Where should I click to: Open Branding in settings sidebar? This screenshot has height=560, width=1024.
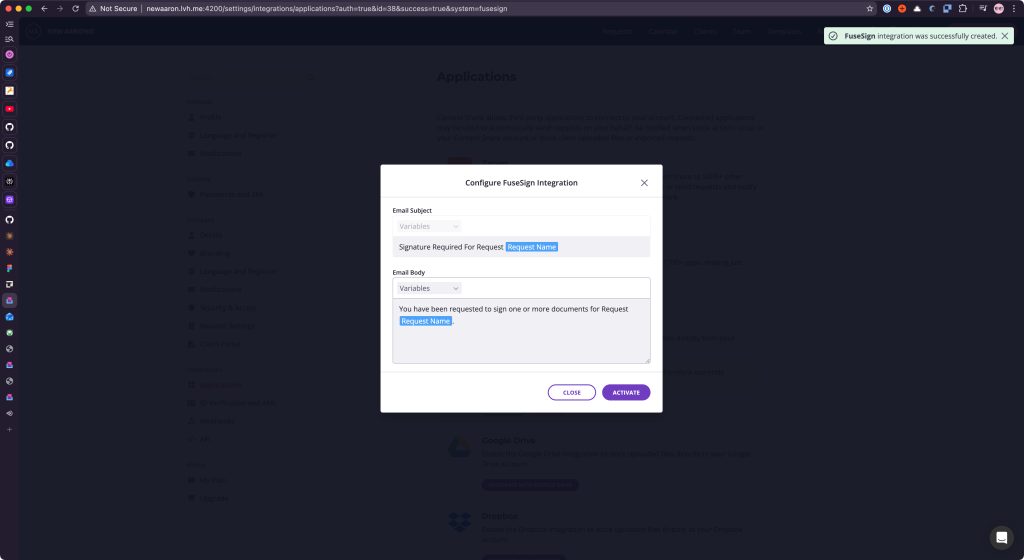point(214,253)
